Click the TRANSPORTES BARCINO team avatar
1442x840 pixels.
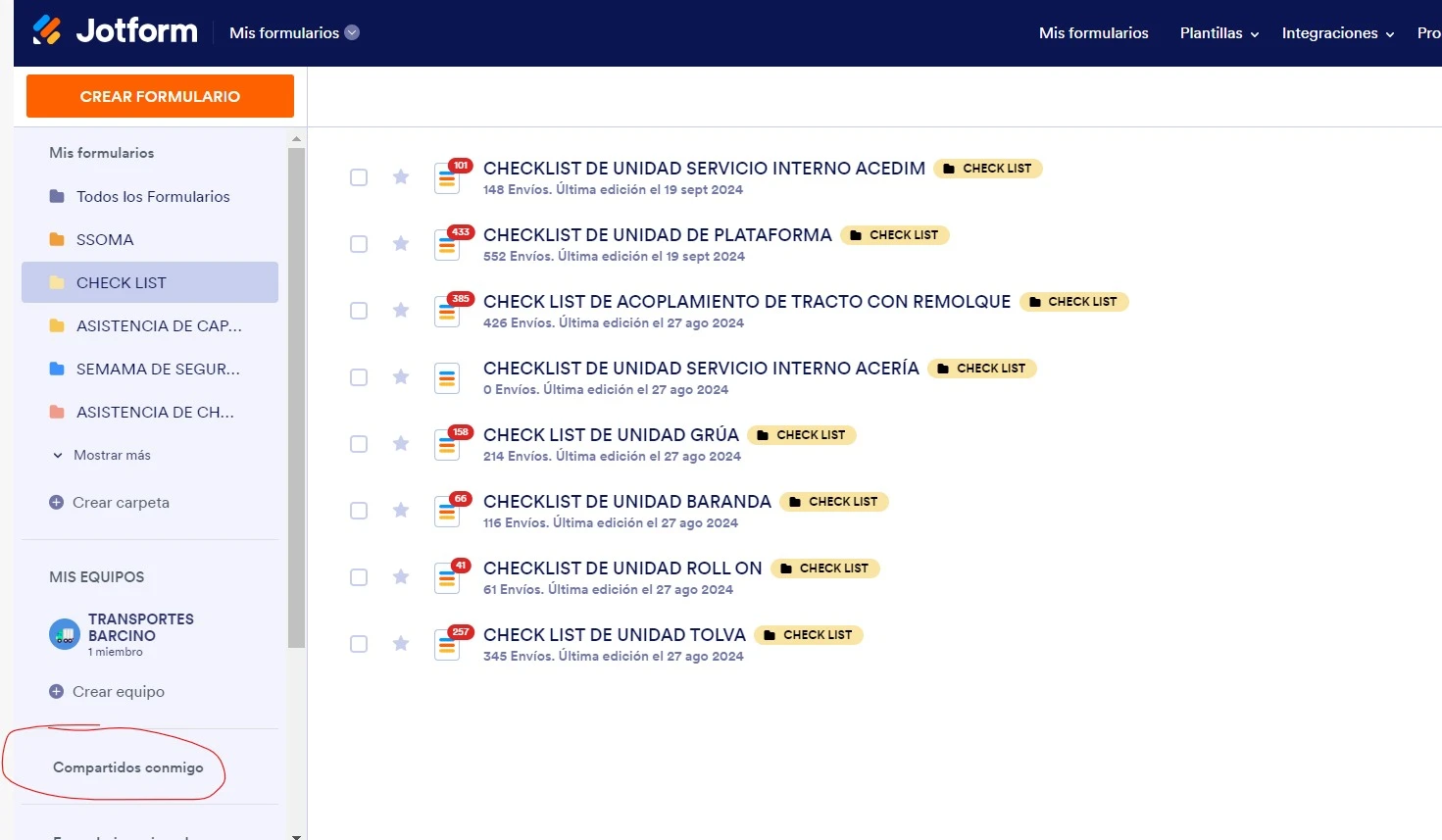tap(65, 634)
